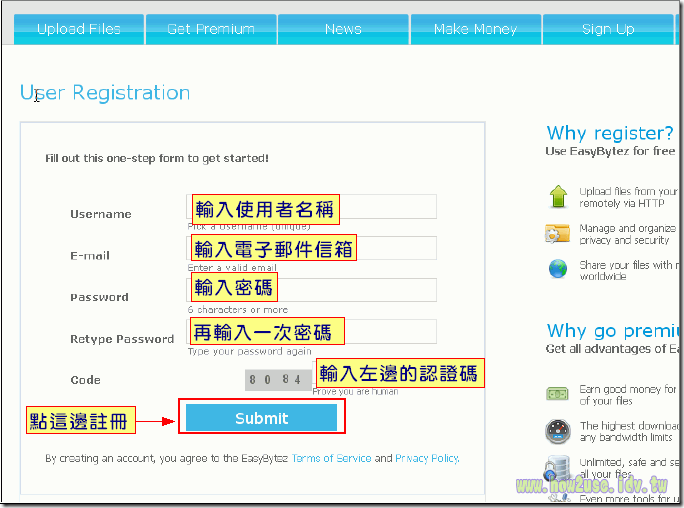Open the Privacy Policy link
This screenshot has width=684, height=508.
[x=427, y=458]
